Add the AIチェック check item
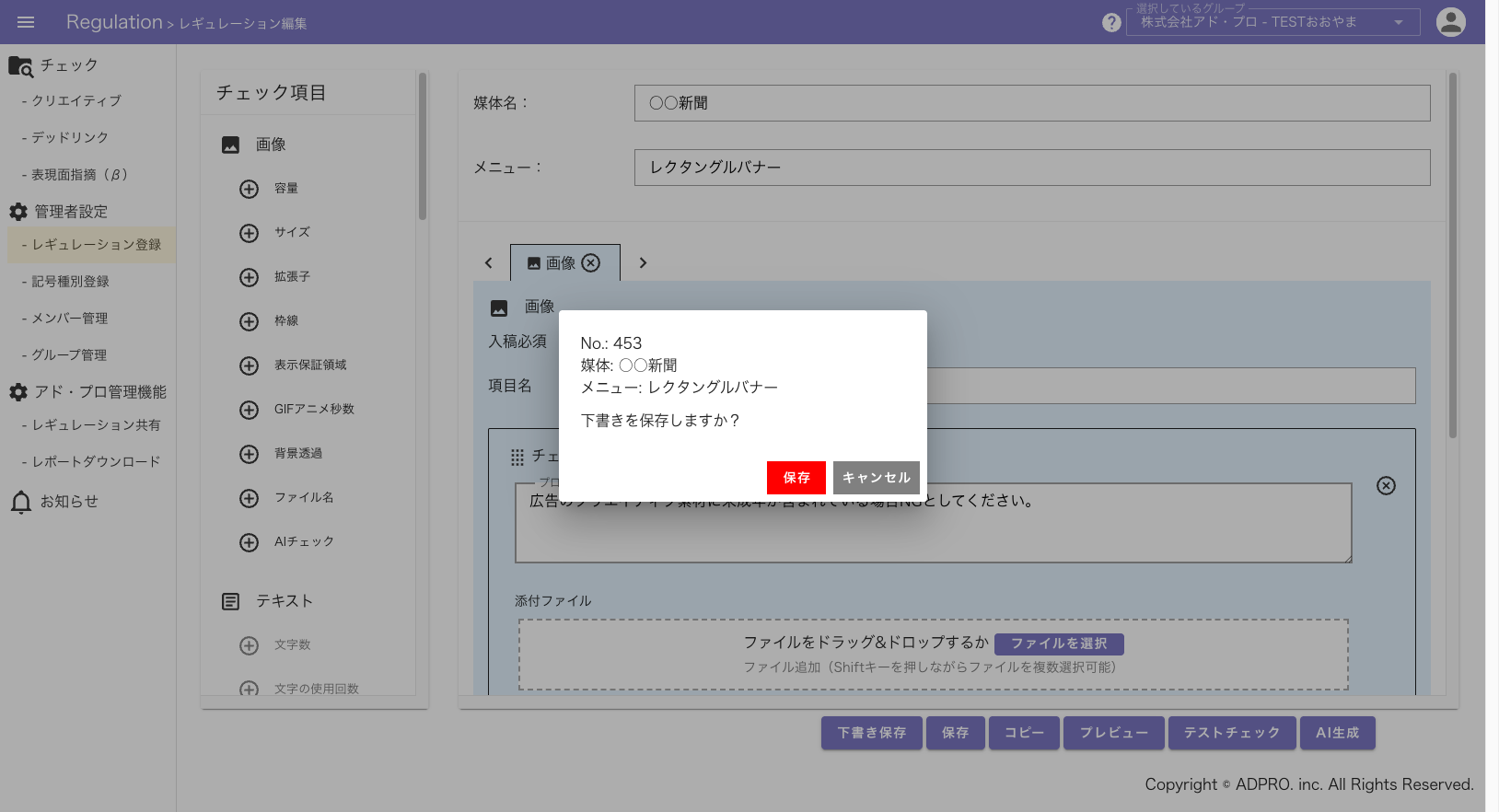 [249, 542]
